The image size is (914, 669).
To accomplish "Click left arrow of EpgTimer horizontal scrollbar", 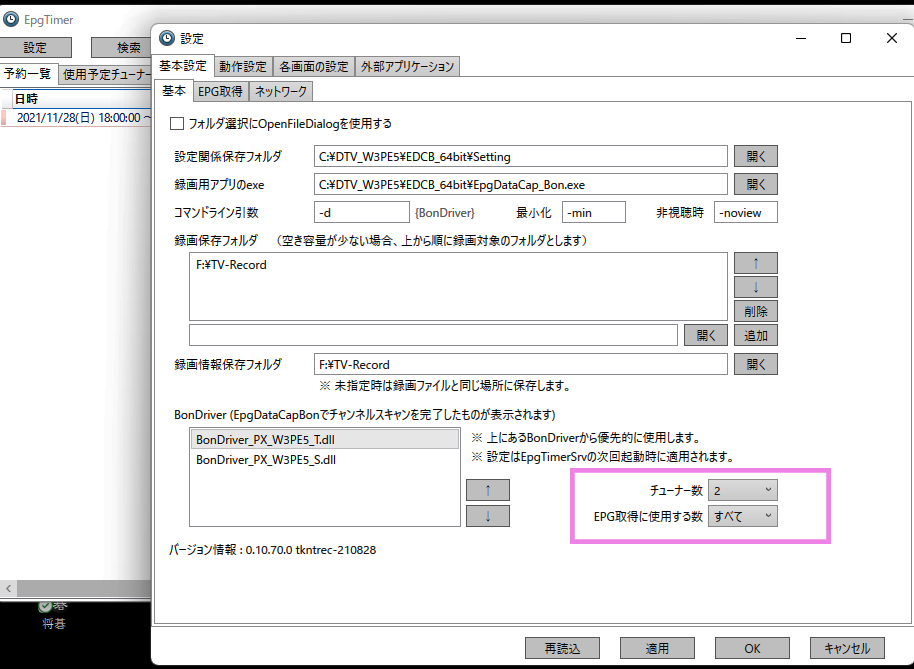I will coord(8,588).
